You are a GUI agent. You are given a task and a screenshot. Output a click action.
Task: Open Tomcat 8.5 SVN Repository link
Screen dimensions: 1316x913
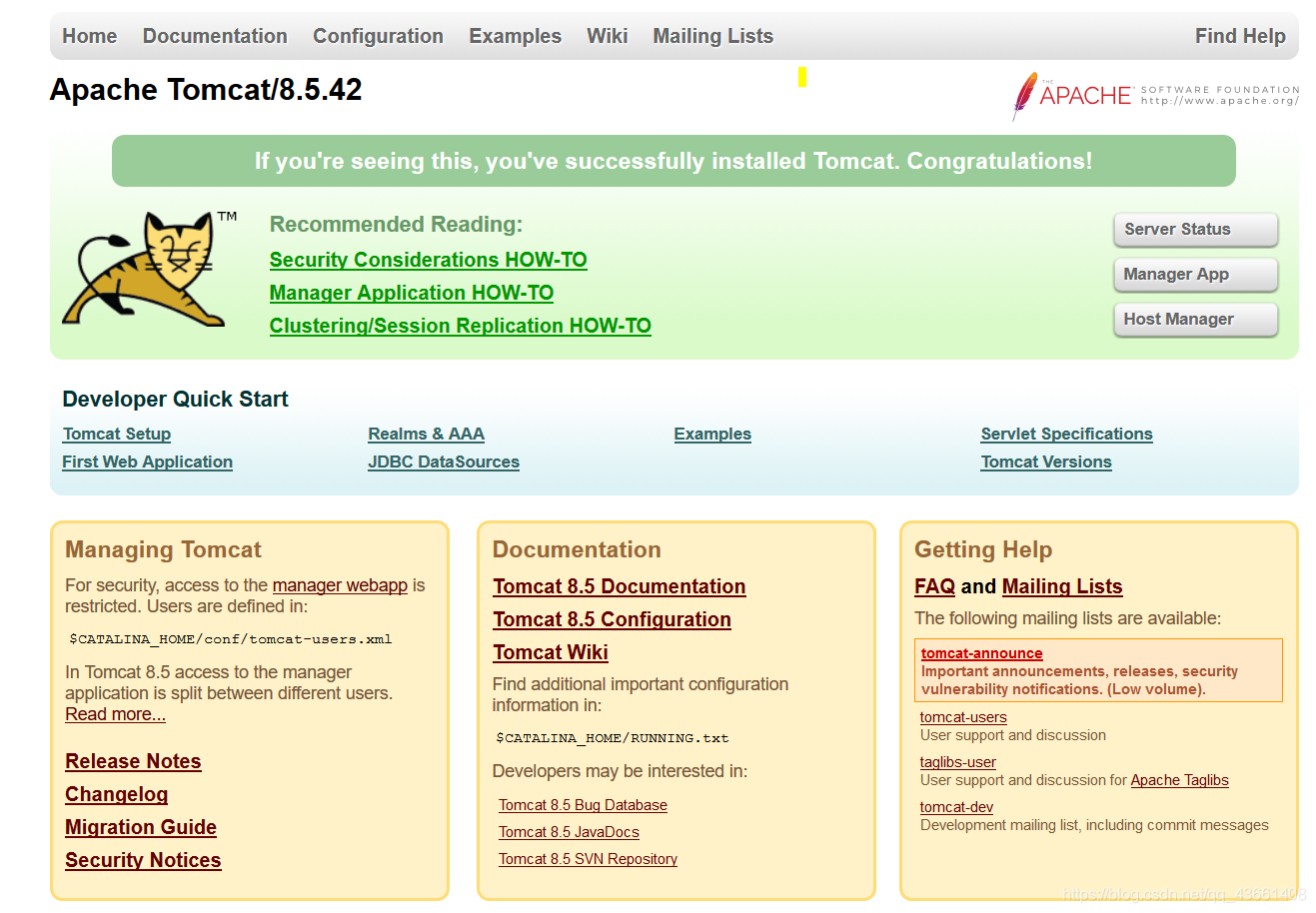(589, 859)
